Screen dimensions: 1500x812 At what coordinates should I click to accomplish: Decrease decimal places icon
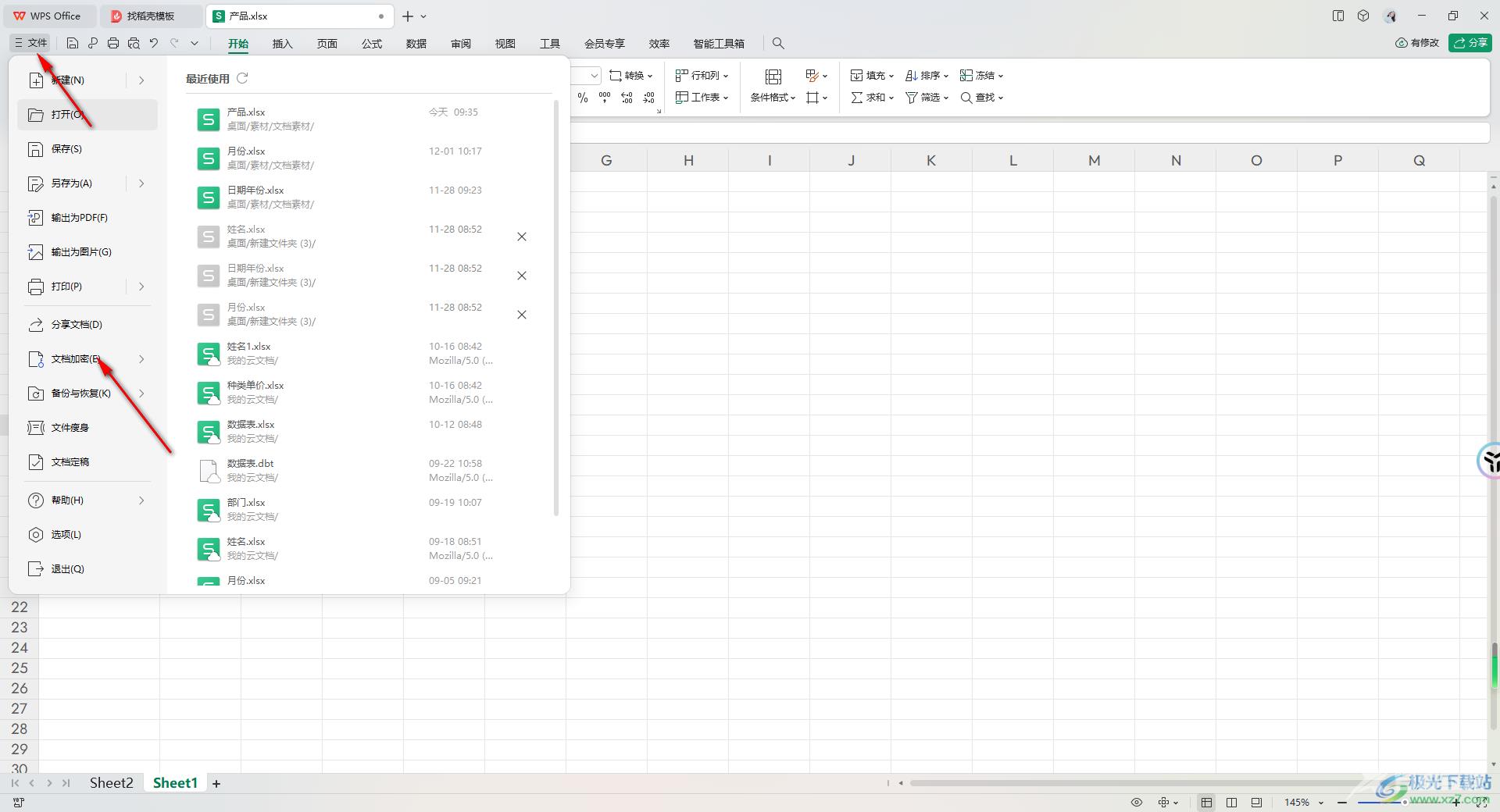648,98
